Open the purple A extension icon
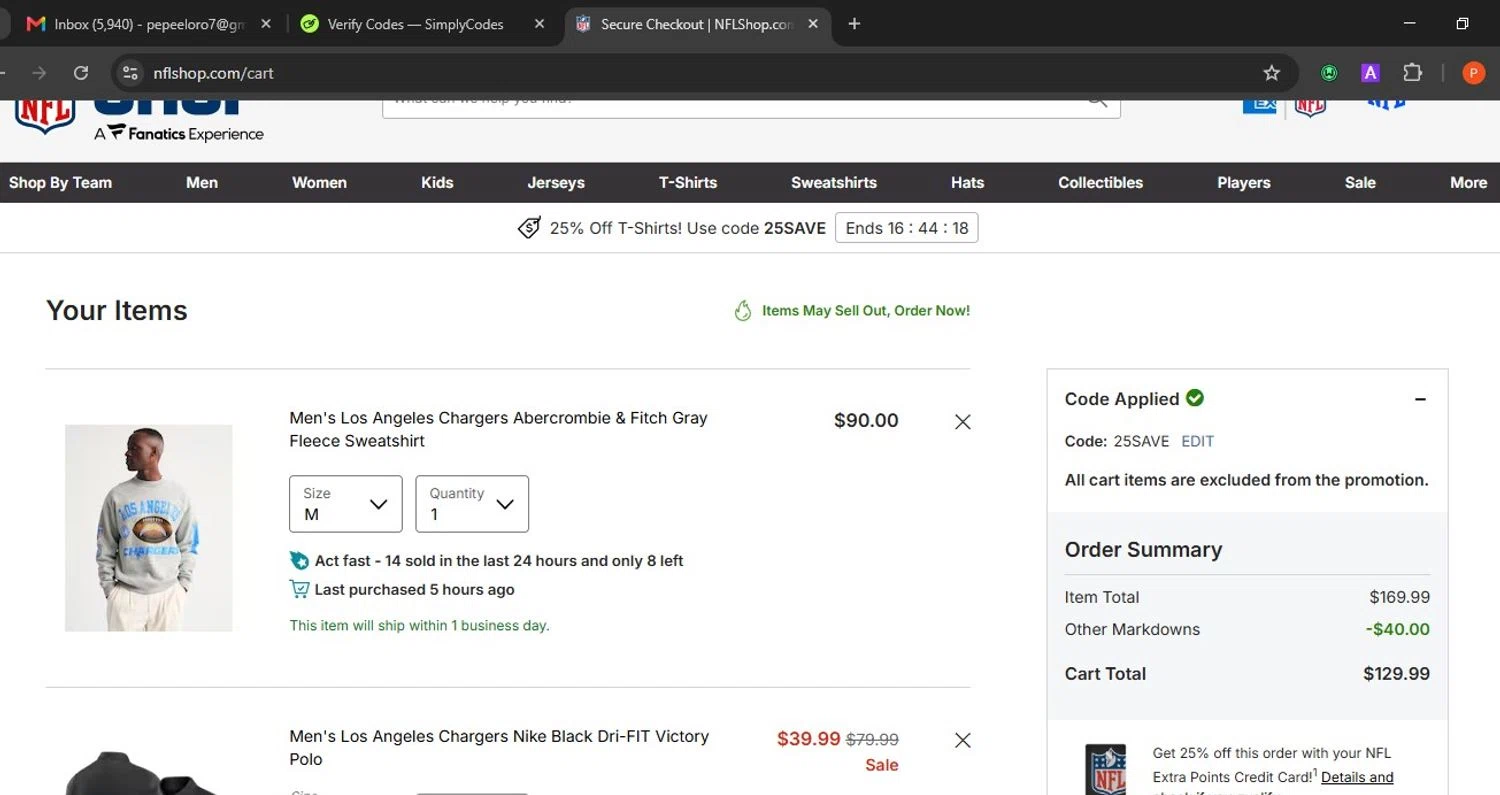The image size is (1500, 795). [1370, 73]
